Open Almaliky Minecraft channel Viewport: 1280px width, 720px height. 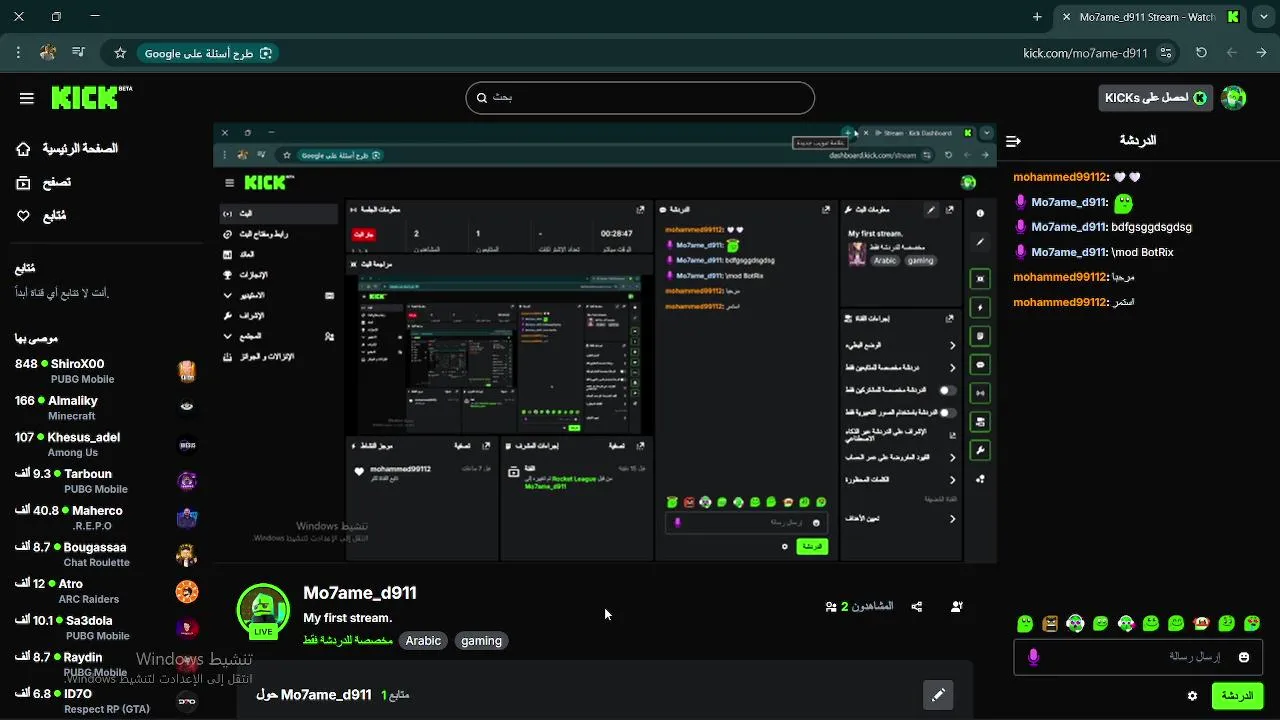105,408
